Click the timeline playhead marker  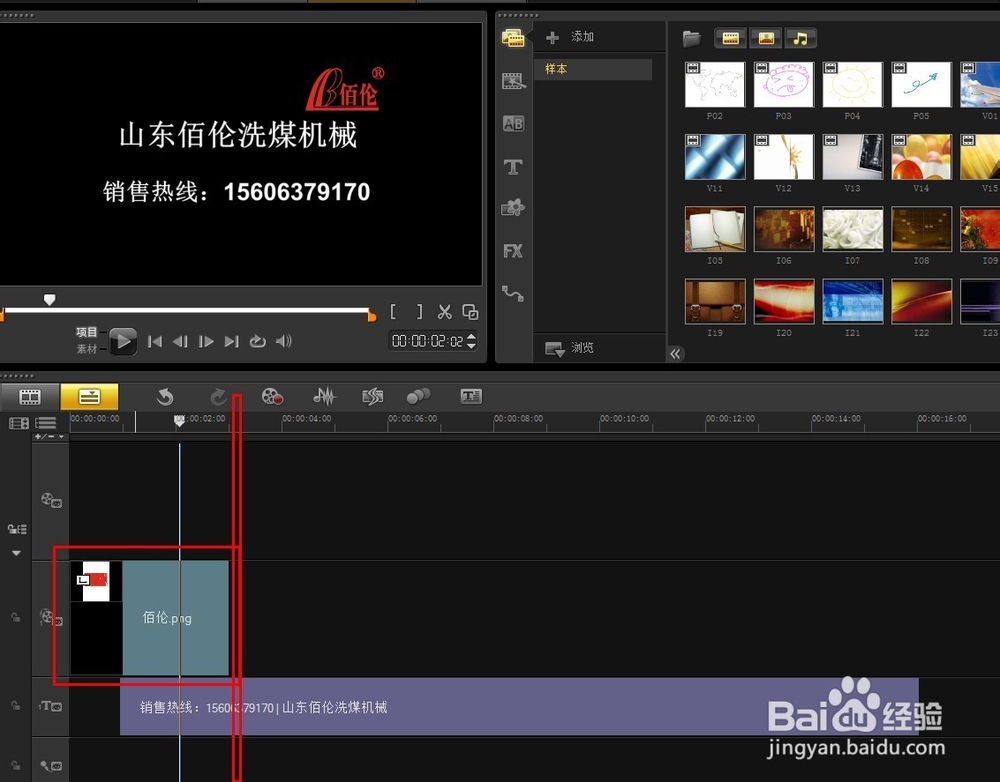180,420
